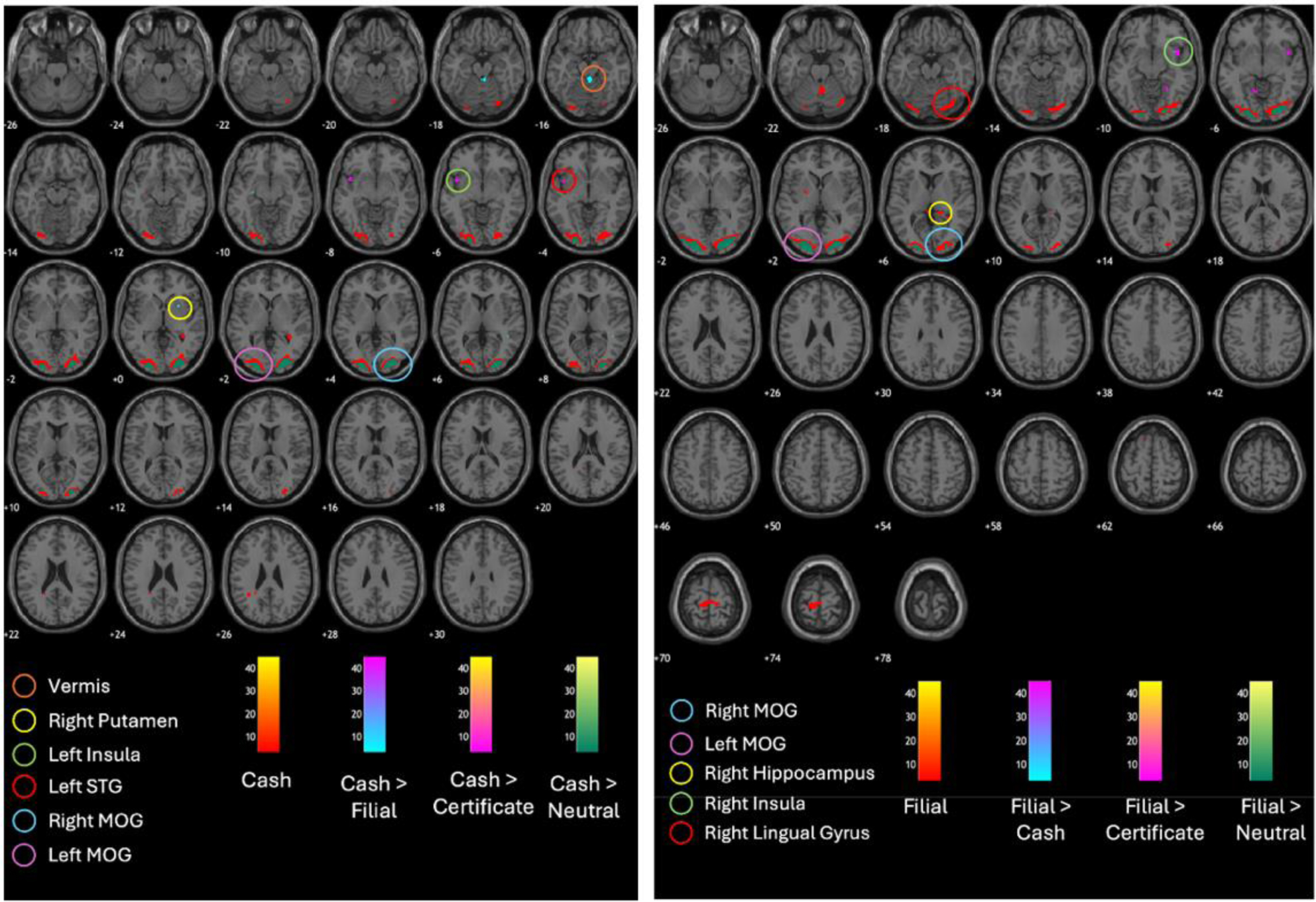The width and height of the screenshot is (1316, 902).
Task: Click the red circled lingual gyrus slice -18
Action: tap(951, 103)
